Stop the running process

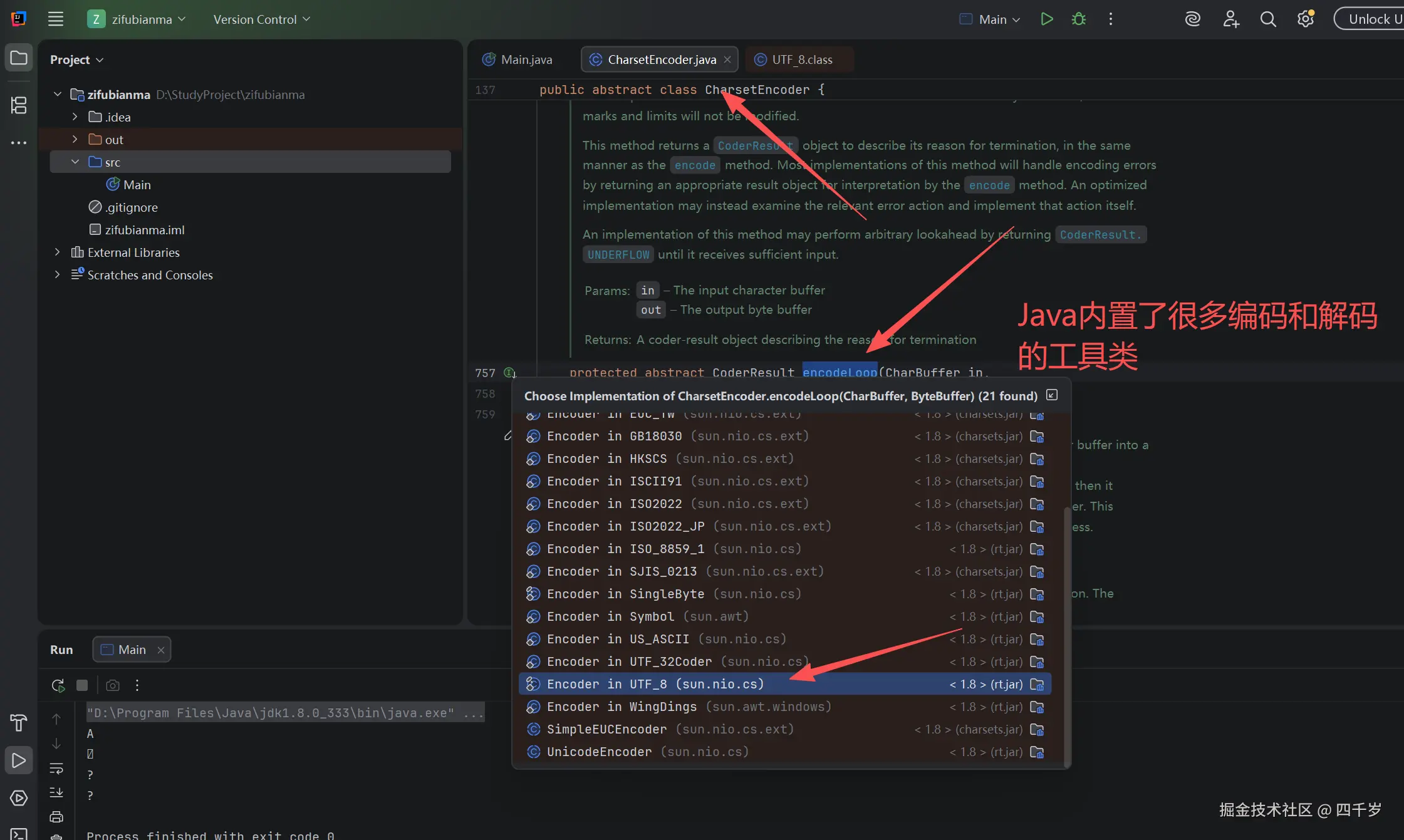click(x=82, y=685)
